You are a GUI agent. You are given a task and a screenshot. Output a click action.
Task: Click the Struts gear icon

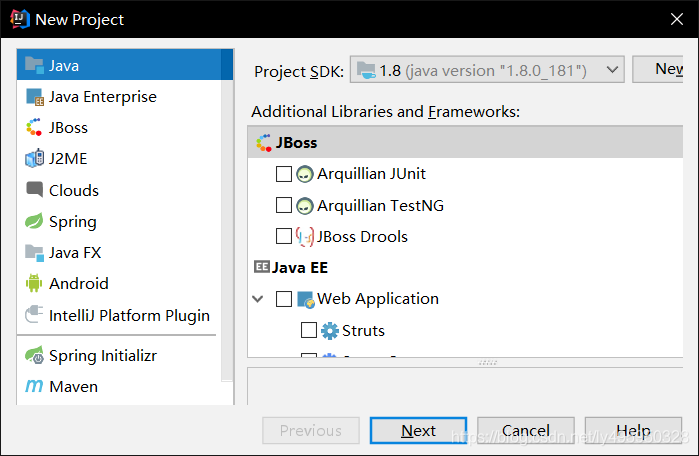[x=330, y=331]
